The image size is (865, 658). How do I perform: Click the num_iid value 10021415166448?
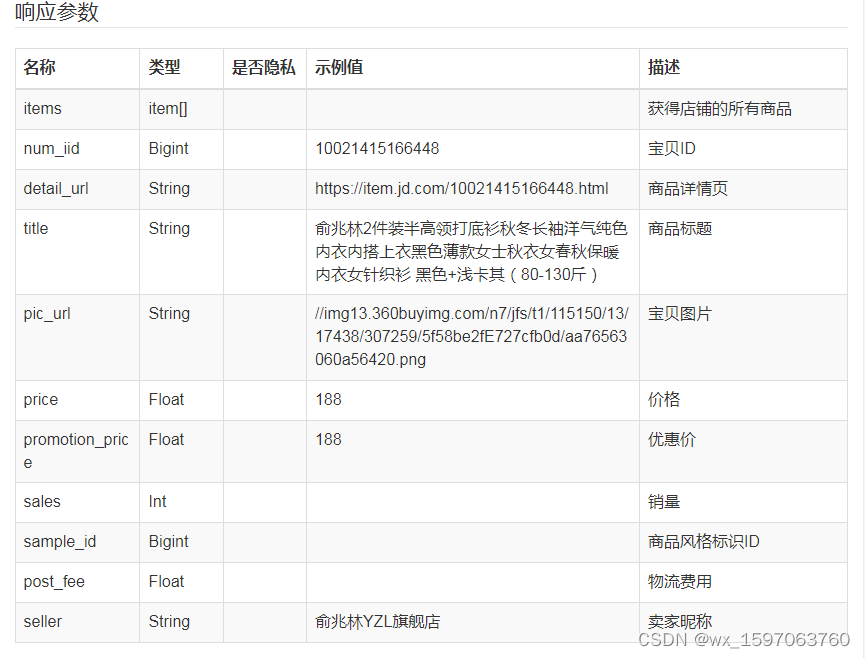tap(377, 148)
